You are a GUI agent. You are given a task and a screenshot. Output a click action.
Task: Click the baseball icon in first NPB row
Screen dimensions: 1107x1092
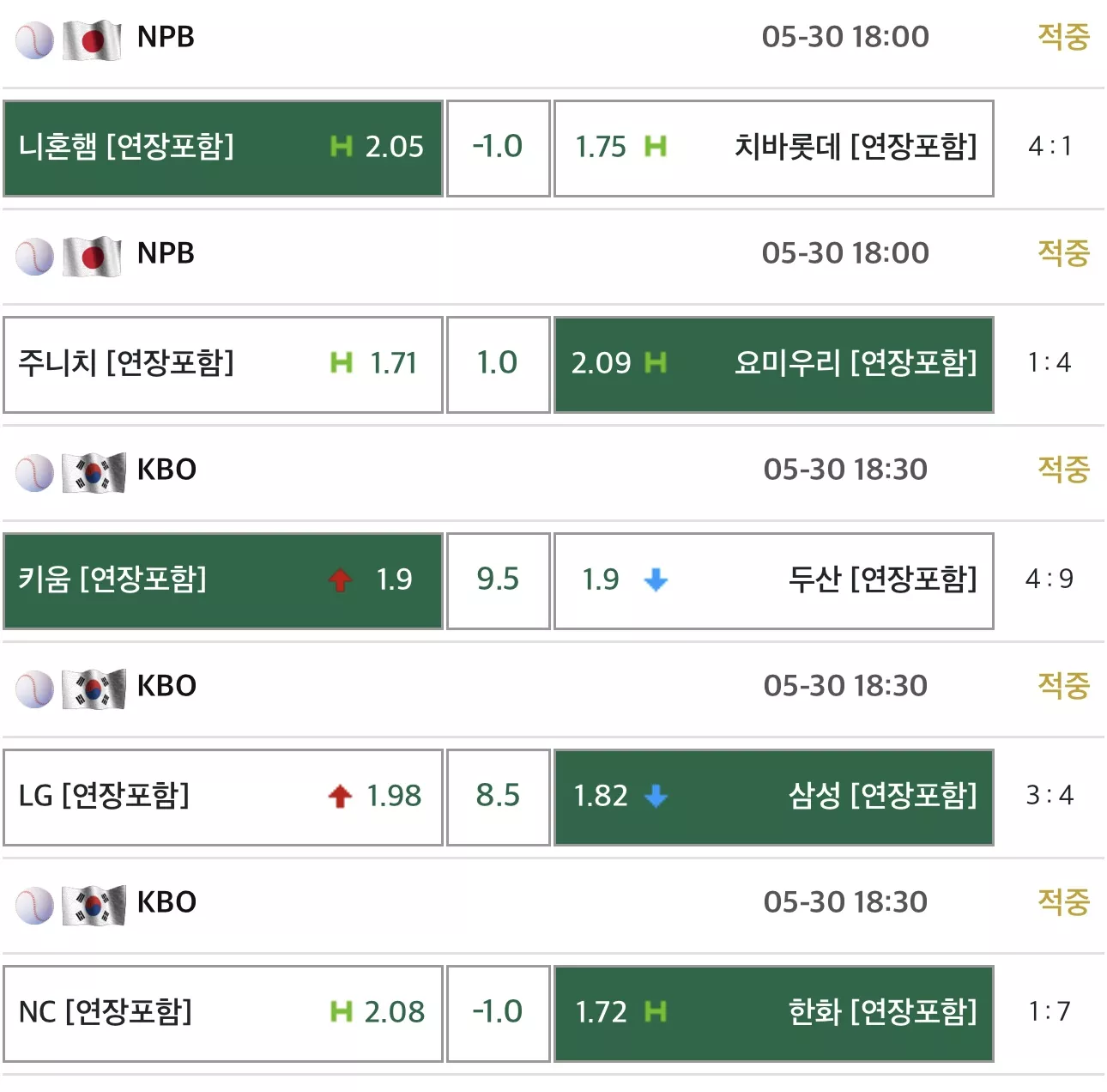34,39
